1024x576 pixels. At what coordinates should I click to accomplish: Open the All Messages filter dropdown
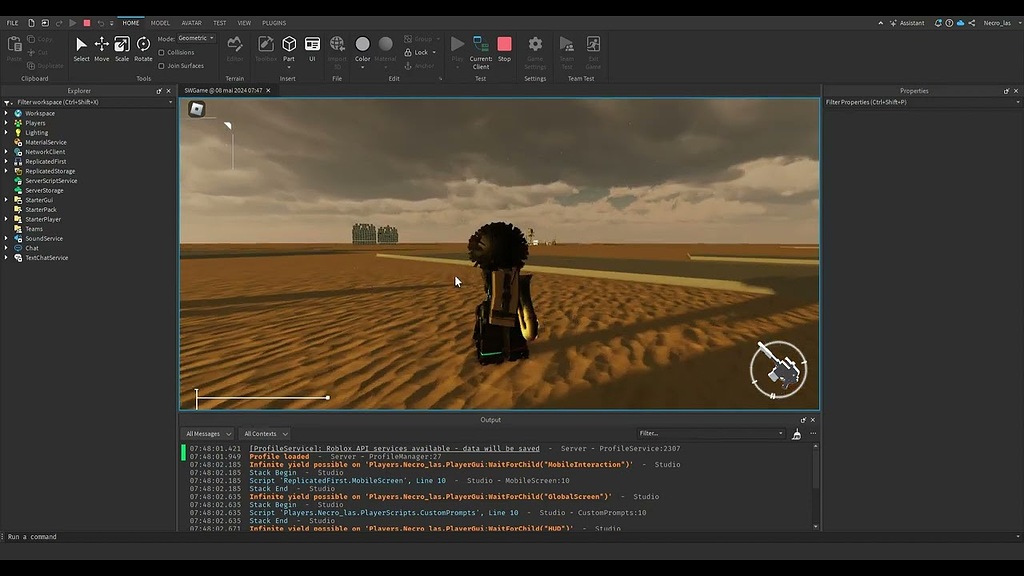(x=207, y=433)
